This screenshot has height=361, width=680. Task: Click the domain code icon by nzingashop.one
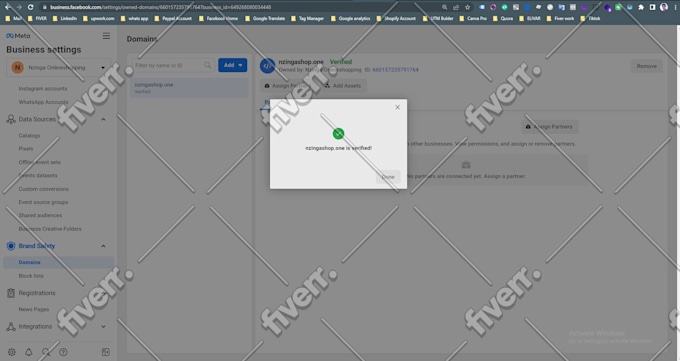click(x=268, y=66)
